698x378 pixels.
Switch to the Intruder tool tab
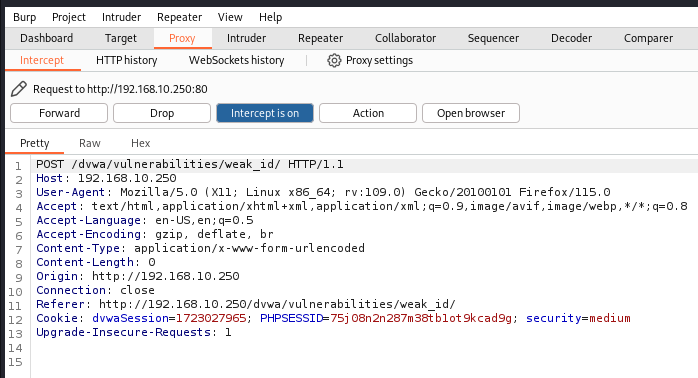point(246,38)
